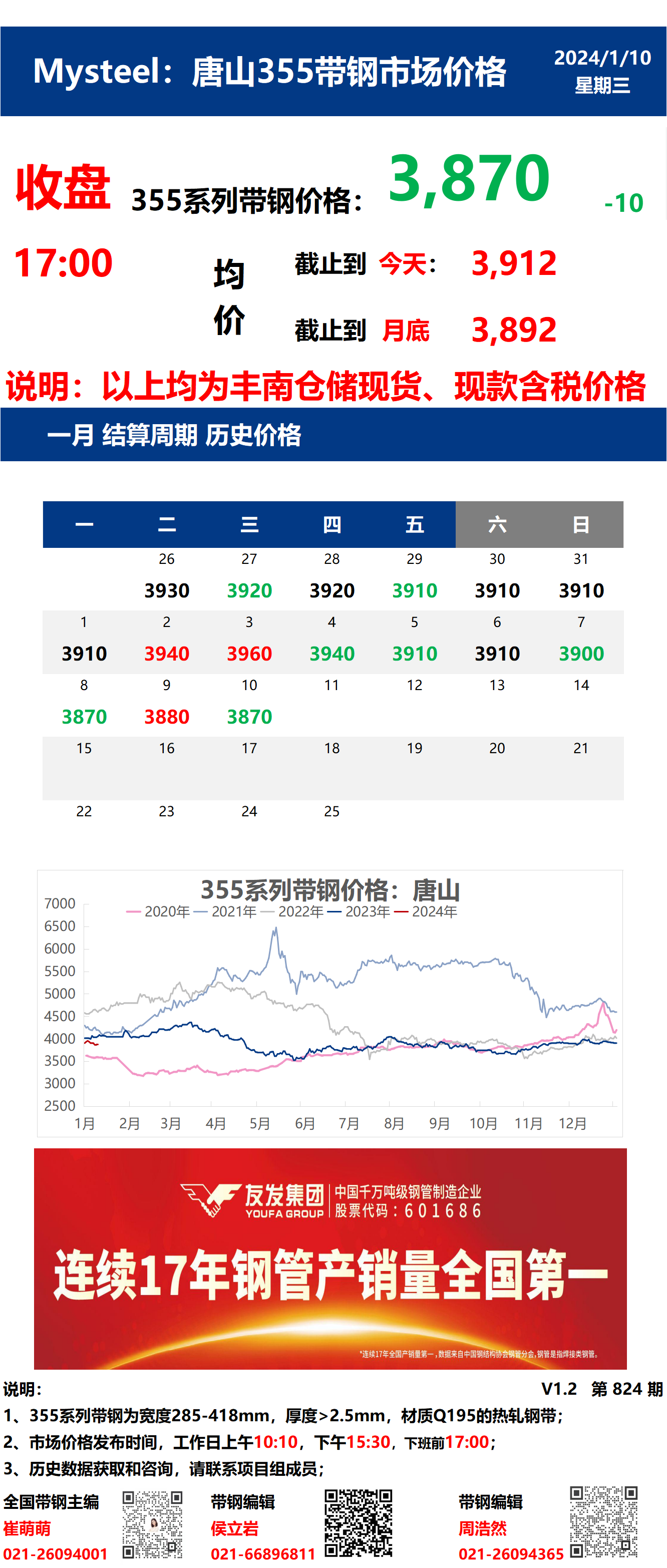Click today's average price 3,912
667x1568 pixels.
514,263
